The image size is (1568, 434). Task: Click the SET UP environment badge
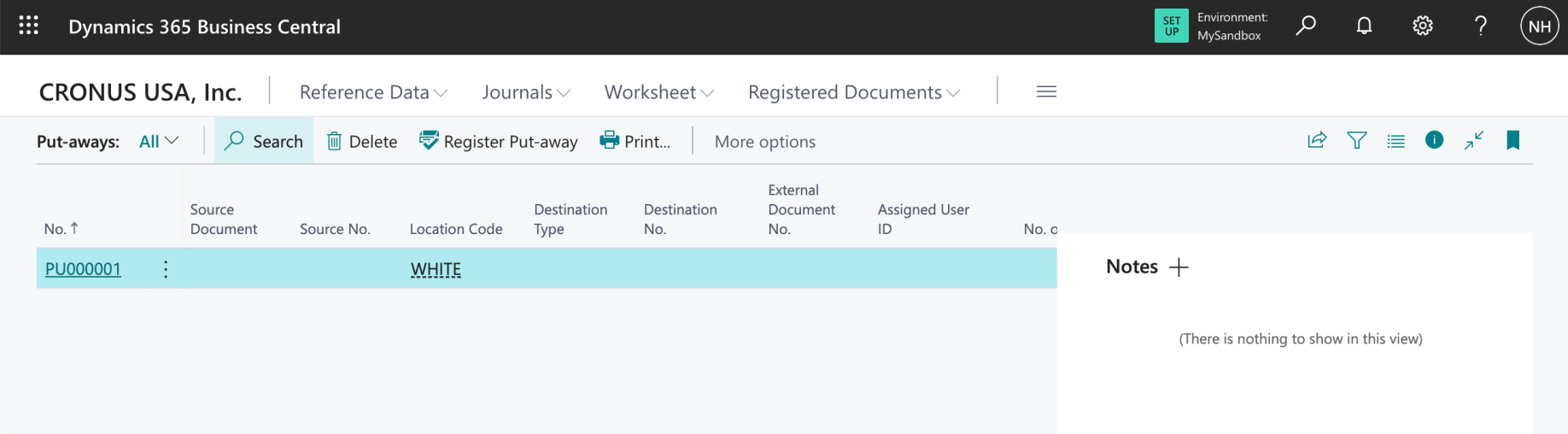coord(1171,26)
